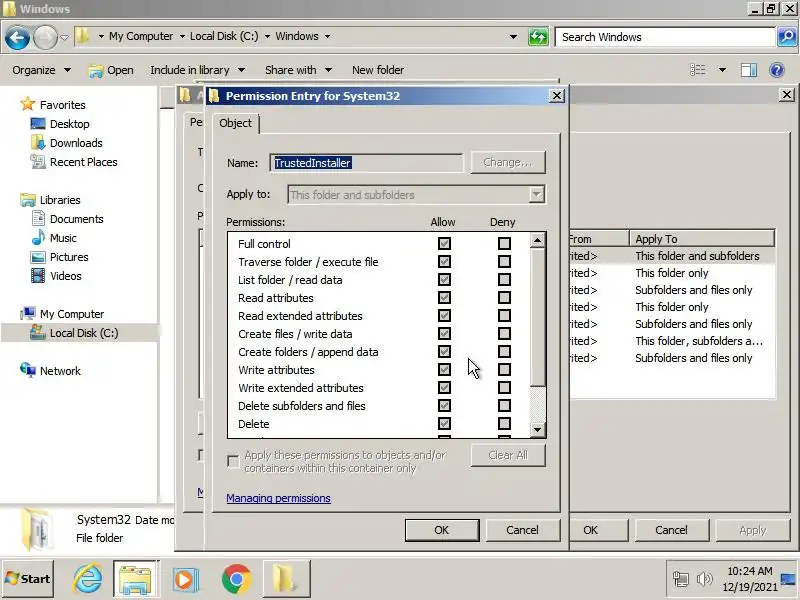Click the Pictures library icon

pyautogui.click(x=38, y=257)
